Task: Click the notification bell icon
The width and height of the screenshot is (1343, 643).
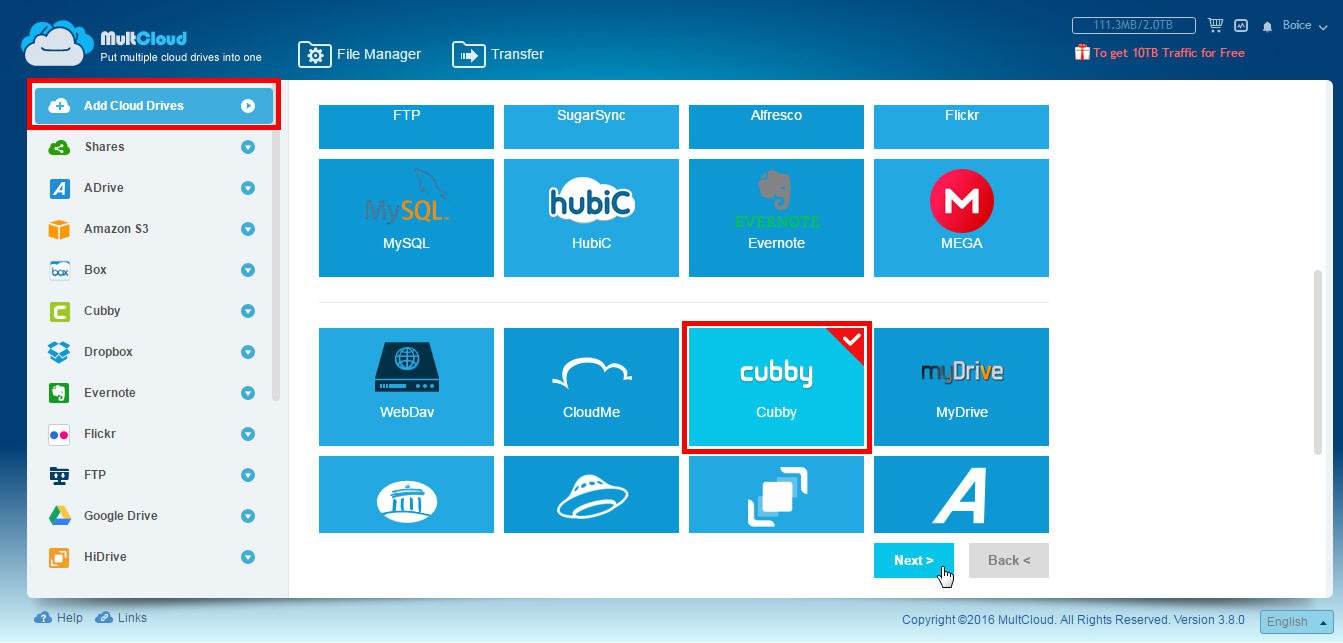Action: (x=1268, y=26)
